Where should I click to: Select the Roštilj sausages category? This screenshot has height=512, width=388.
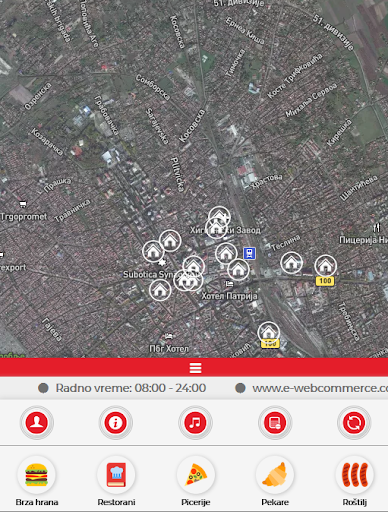coord(354,481)
